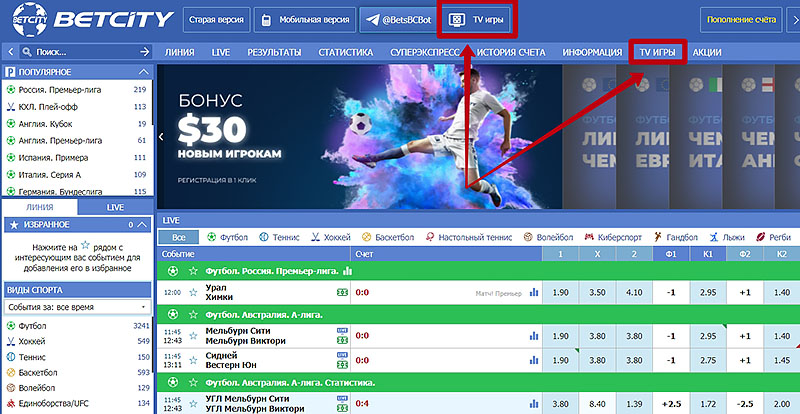Viewport: 800px width, 414px height.
Task: Click the search back arrow icon
Action: pos(10,52)
